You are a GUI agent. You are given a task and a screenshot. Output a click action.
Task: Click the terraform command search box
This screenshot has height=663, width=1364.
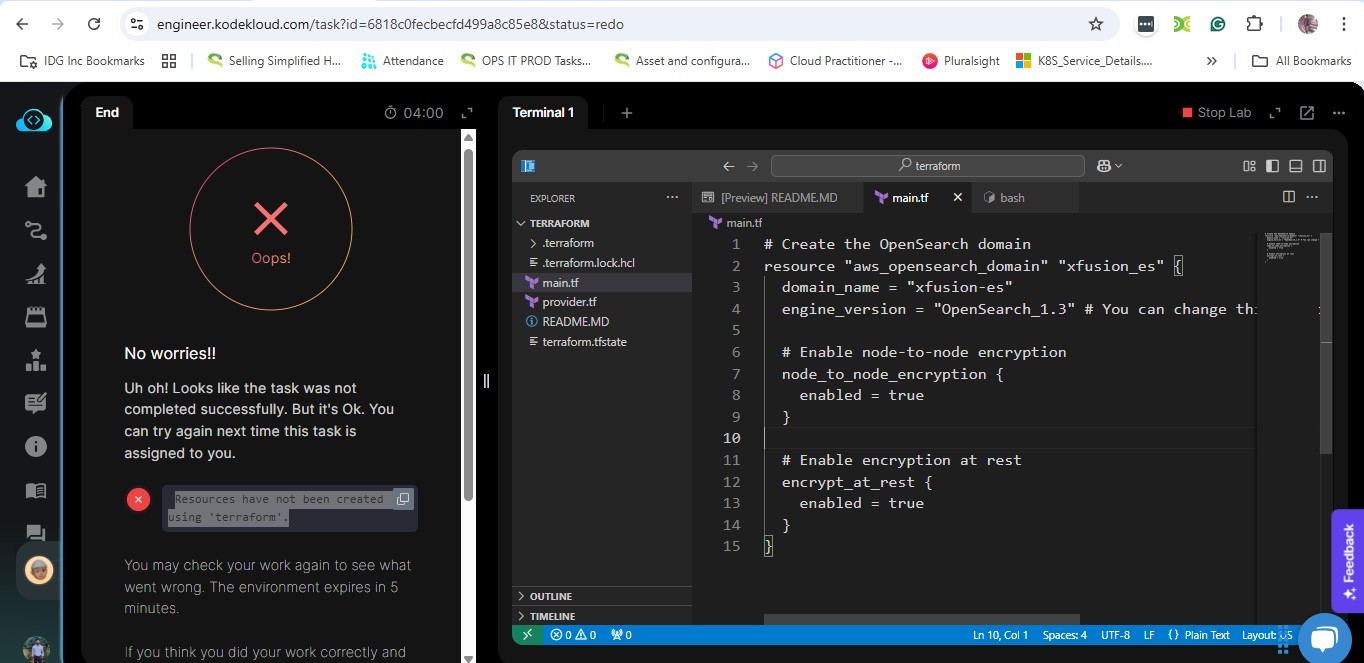click(928, 166)
